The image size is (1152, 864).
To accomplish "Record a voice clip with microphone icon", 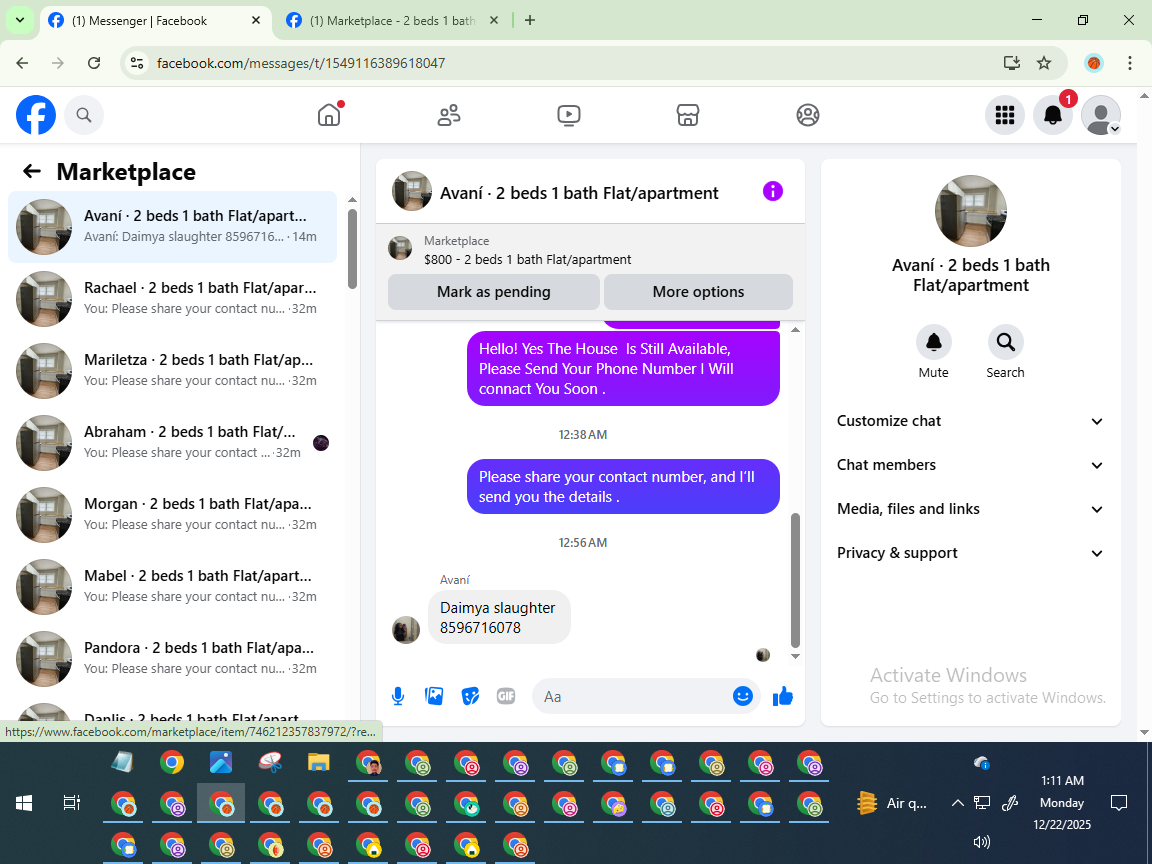I will (x=398, y=696).
